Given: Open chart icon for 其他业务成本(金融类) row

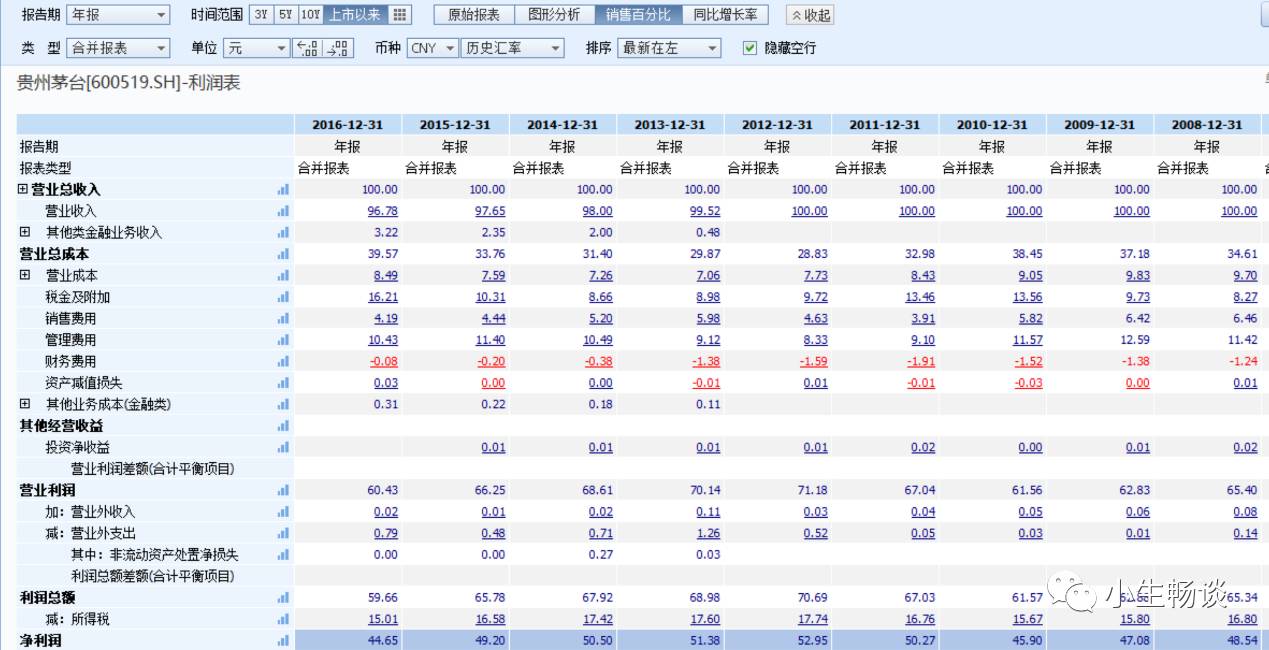Looking at the screenshot, I should coord(283,404).
